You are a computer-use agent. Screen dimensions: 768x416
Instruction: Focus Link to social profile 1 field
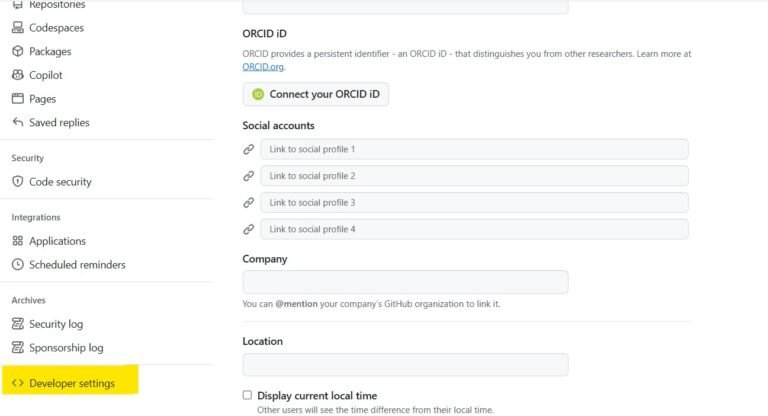point(474,149)
